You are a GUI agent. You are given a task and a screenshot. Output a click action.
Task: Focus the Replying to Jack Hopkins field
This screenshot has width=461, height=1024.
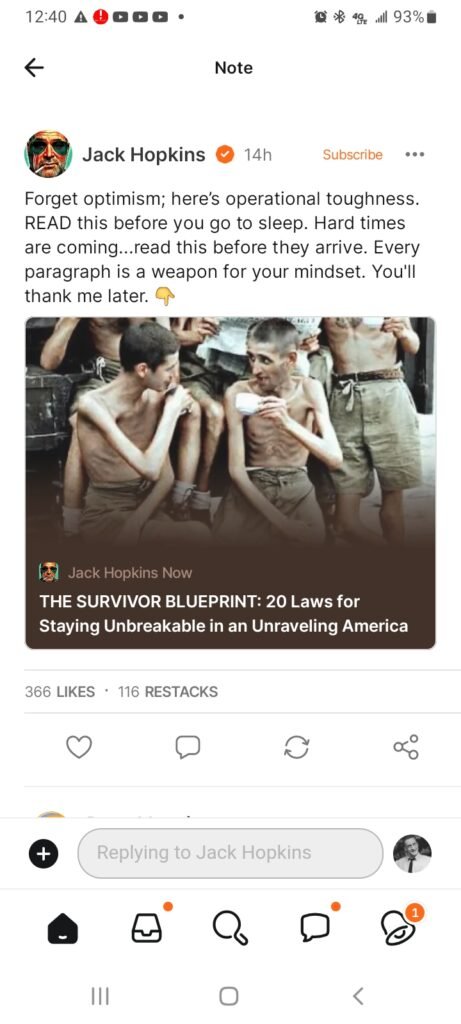tap(230, 853)
